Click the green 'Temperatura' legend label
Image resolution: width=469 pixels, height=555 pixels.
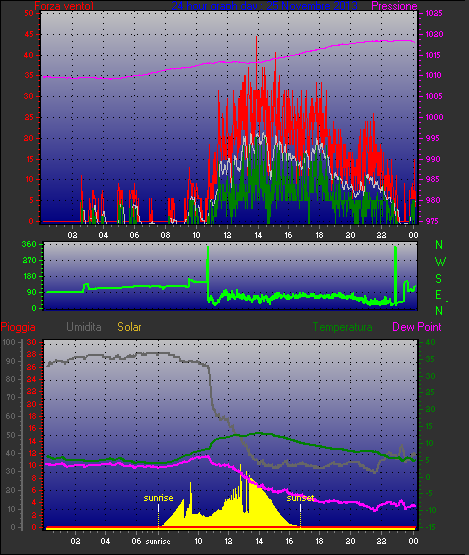click(342, 327)
